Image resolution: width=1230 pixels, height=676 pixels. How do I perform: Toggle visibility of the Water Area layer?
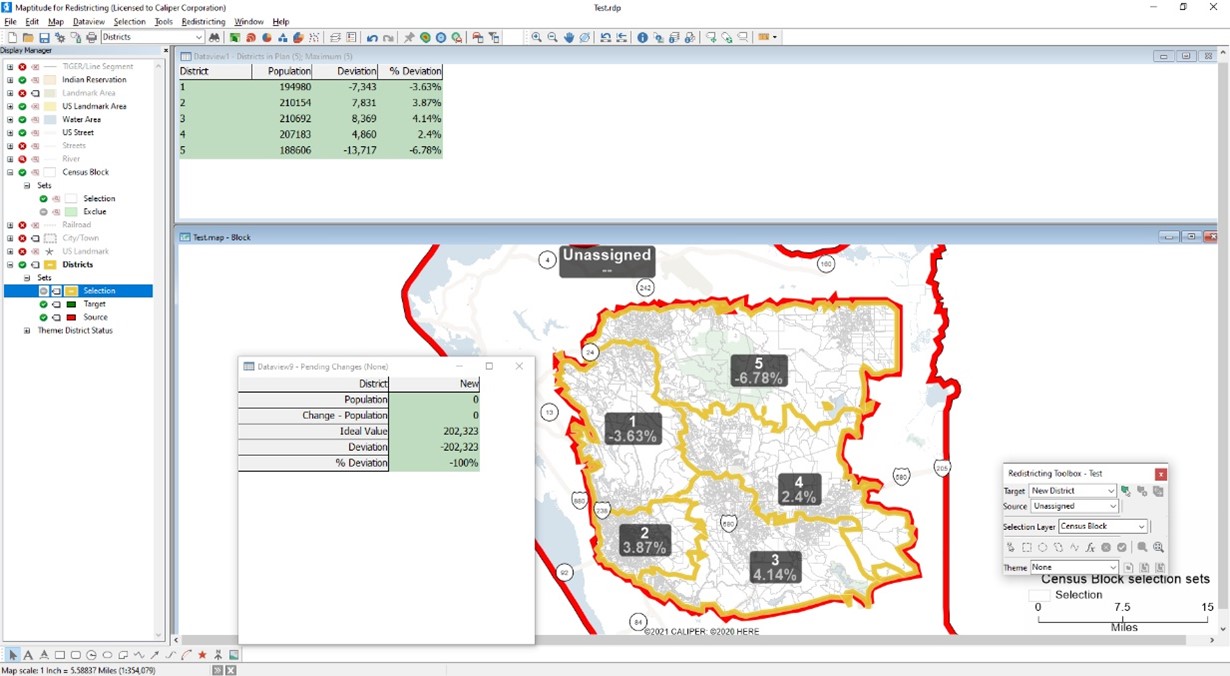[x=22, y=119]
